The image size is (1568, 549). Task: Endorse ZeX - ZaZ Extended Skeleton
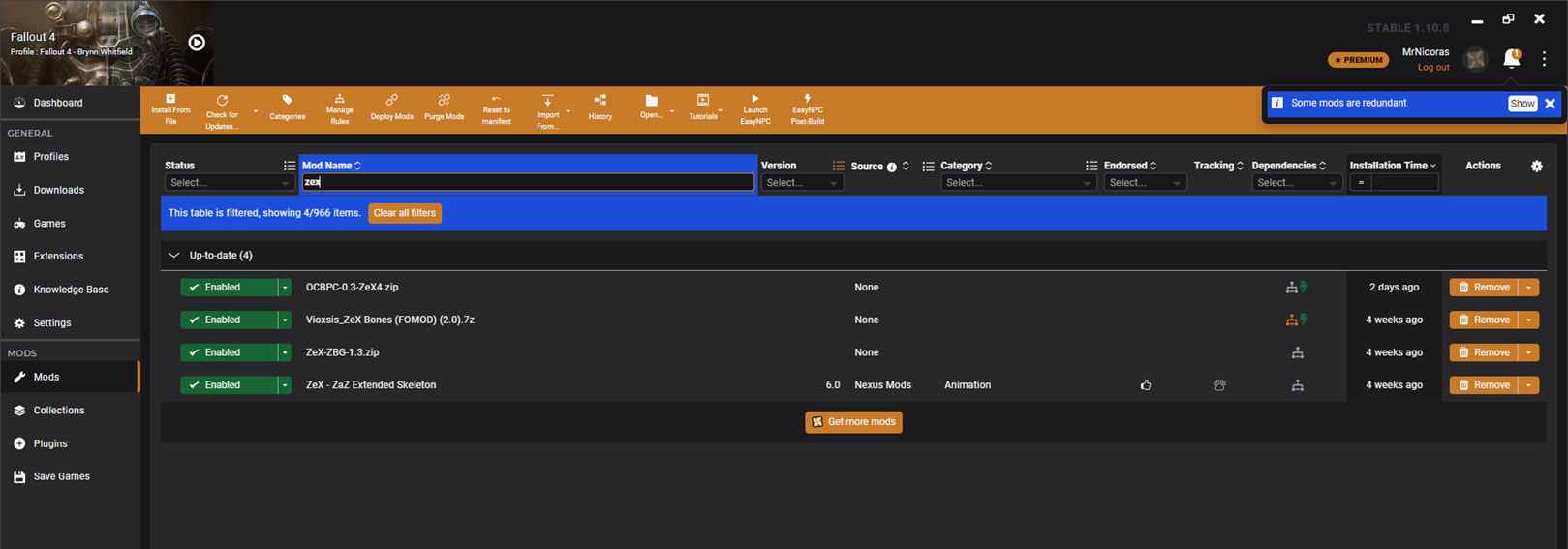click(1146, 385)
